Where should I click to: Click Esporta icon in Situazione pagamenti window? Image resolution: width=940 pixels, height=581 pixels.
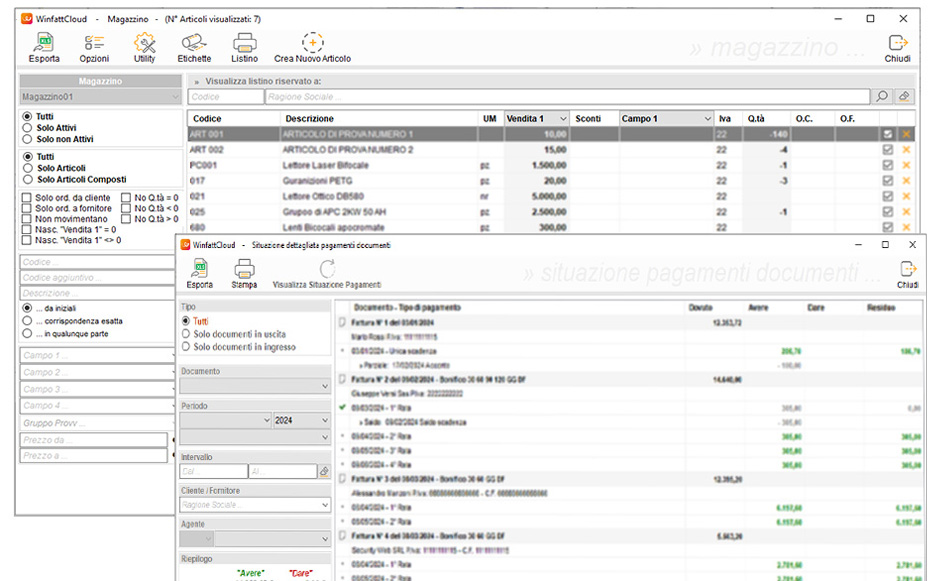tap(200, 269)
